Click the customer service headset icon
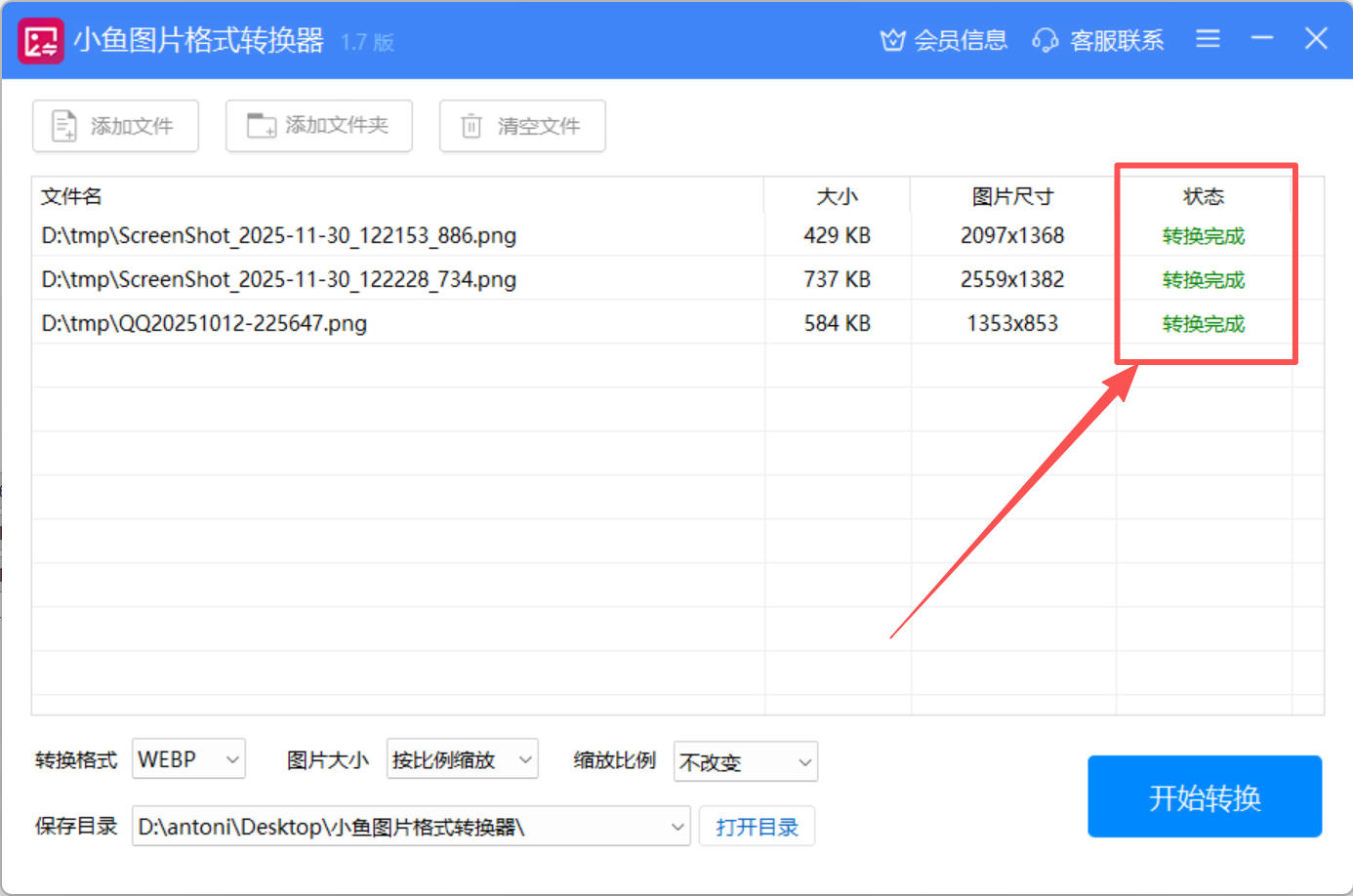The image size is (1353, 896). [x=1045, y=40]
